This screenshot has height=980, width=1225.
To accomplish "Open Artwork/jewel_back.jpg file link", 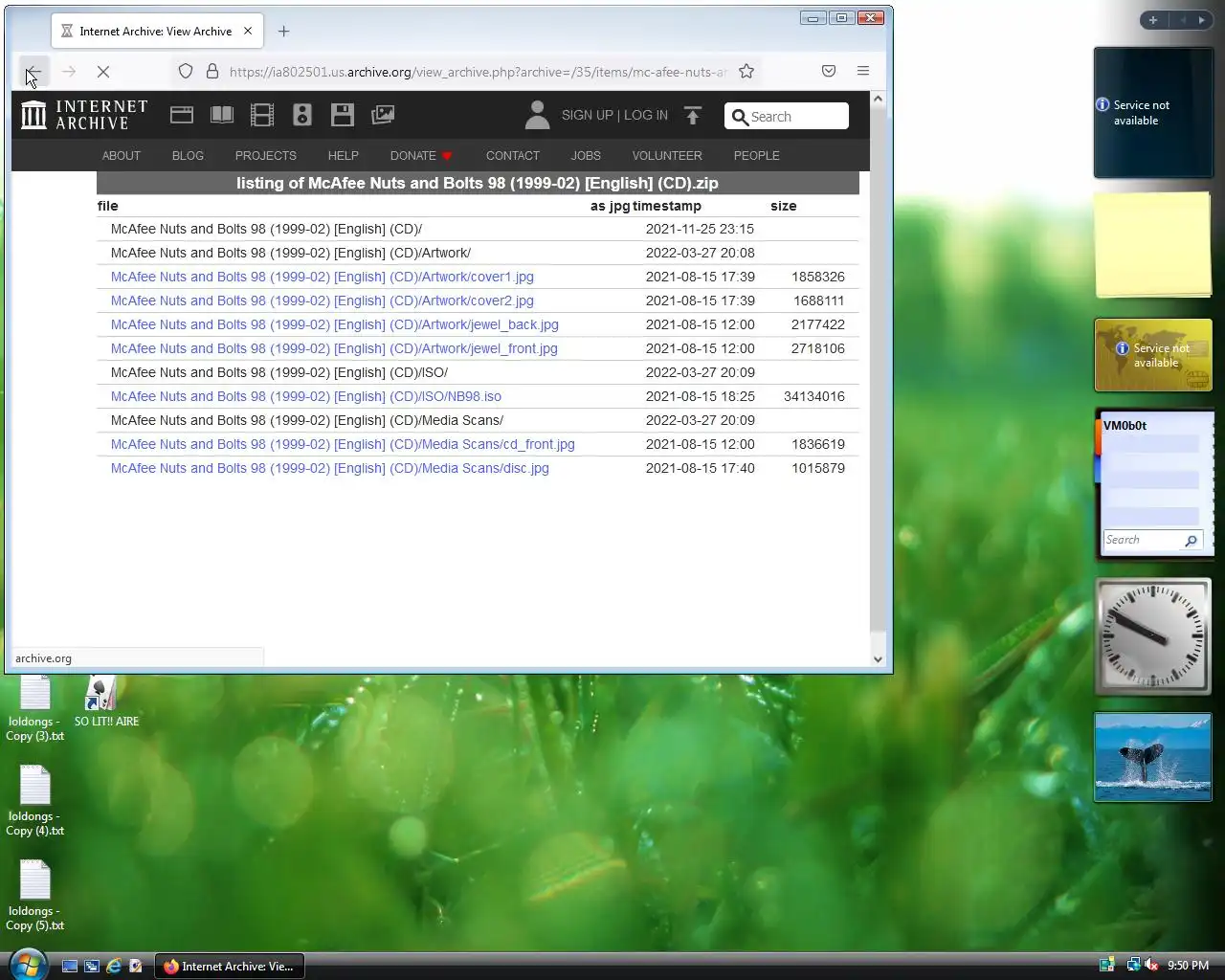I will pyautogui.click(x=335, y=324).
